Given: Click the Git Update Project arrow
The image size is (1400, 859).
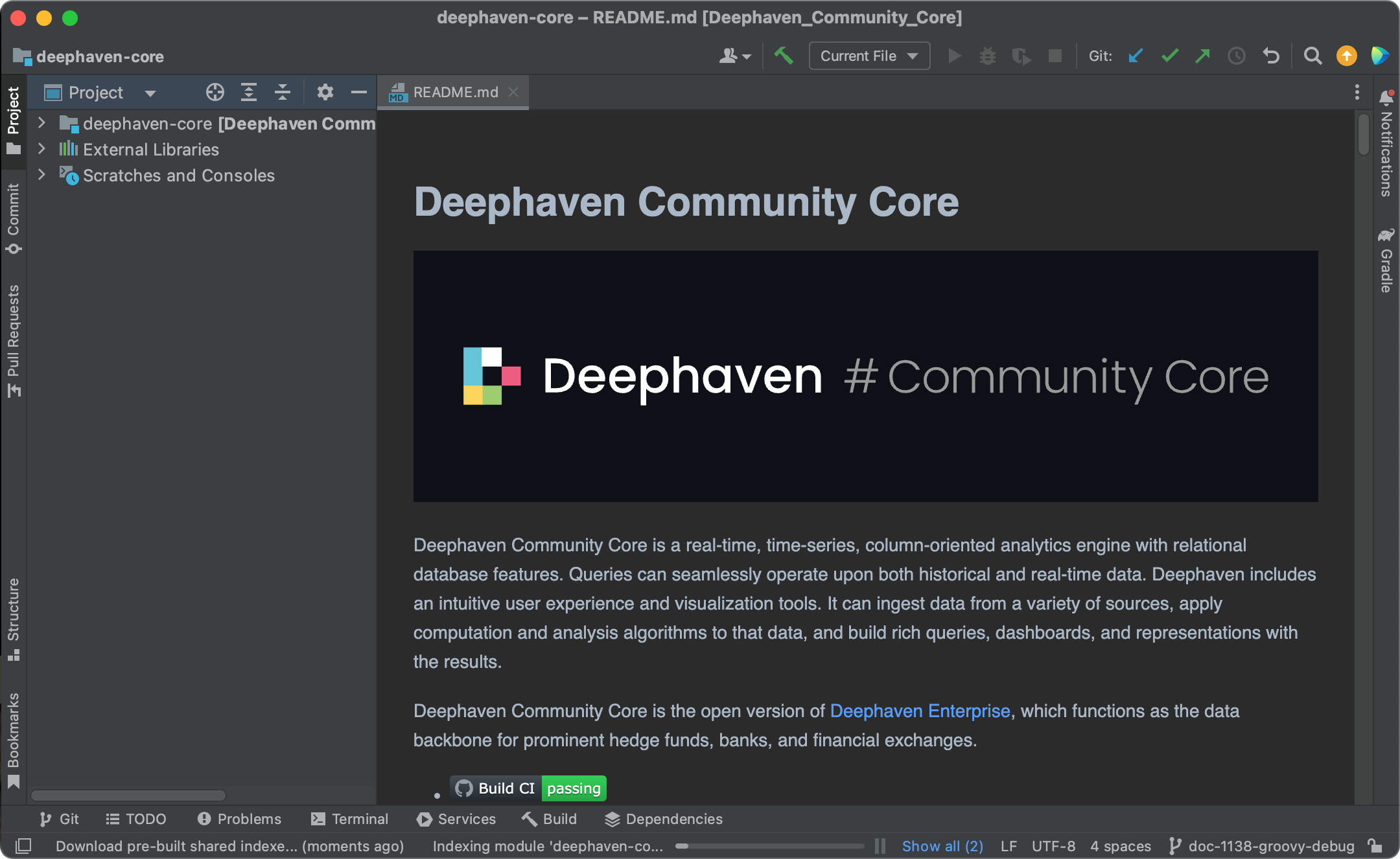Looking at the screenshot, I should (1136, 56).
